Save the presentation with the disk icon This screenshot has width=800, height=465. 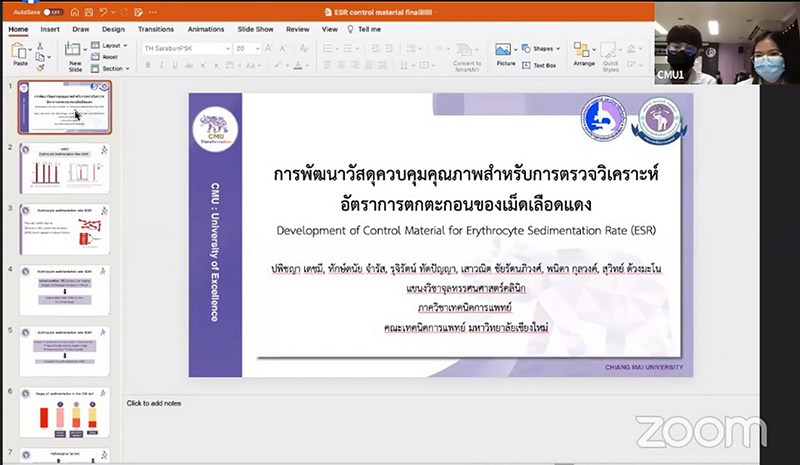pos(89,12)
